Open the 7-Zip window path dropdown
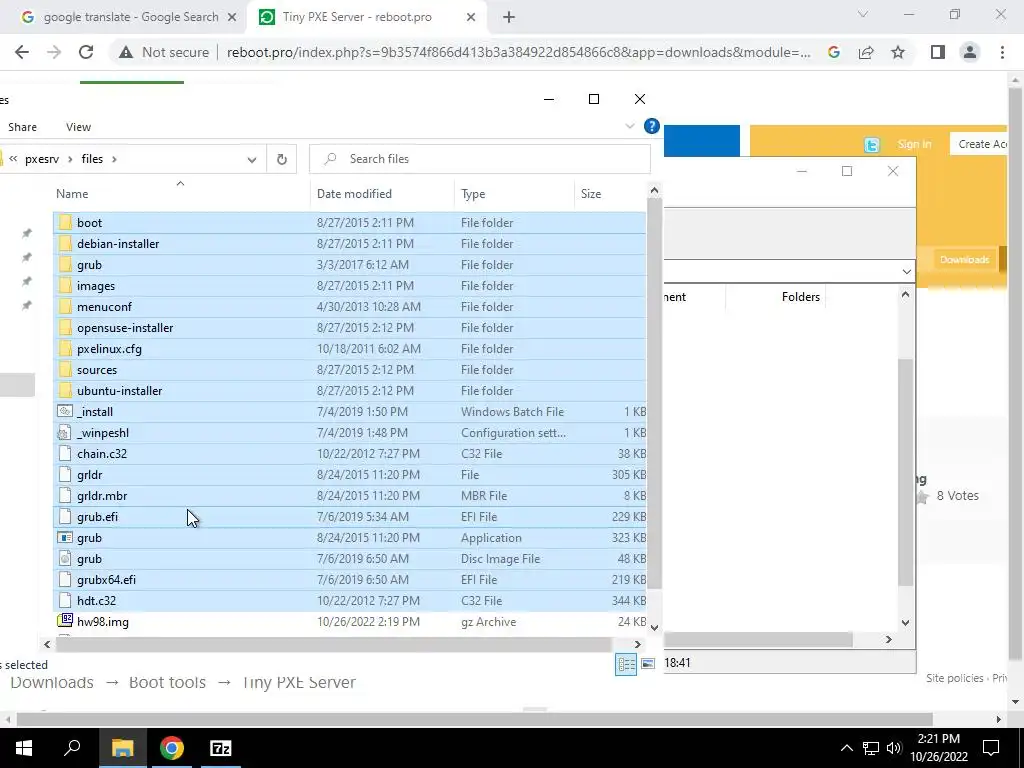1024x768 pixels. click(x=906, y=271)
